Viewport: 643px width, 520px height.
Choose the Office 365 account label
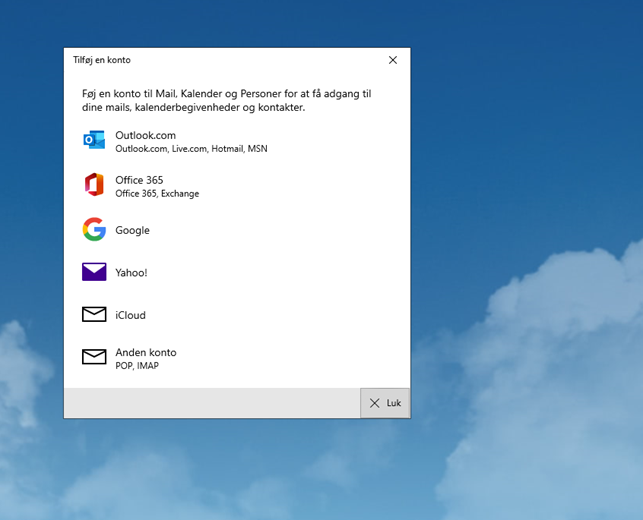pyautogui.click(x=139, y=180)
